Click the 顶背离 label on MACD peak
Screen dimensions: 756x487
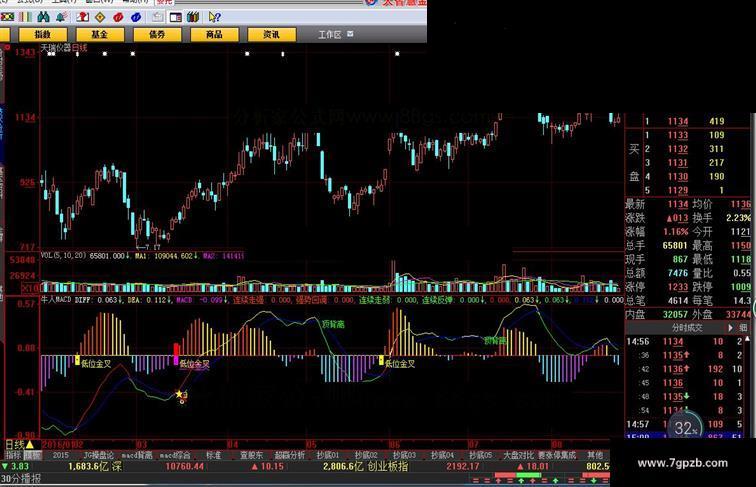(x=333, y=325)
